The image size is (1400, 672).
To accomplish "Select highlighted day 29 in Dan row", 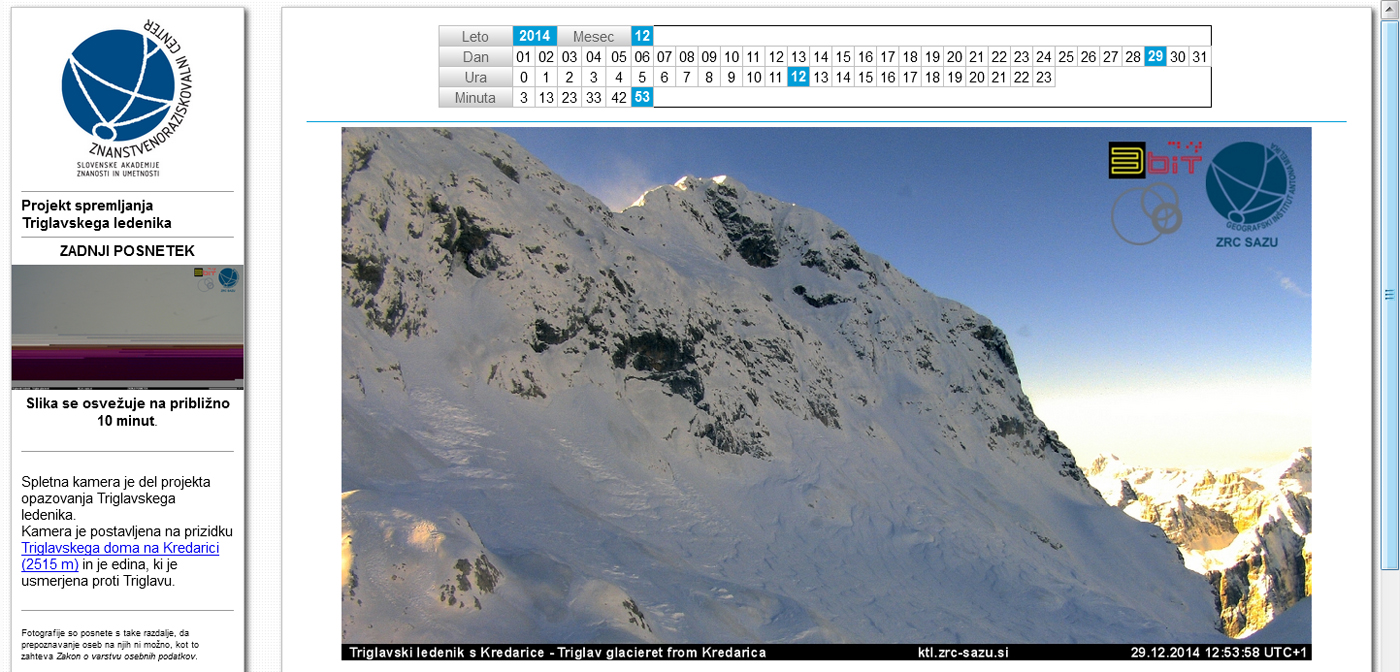I will tap(1156, 57).
